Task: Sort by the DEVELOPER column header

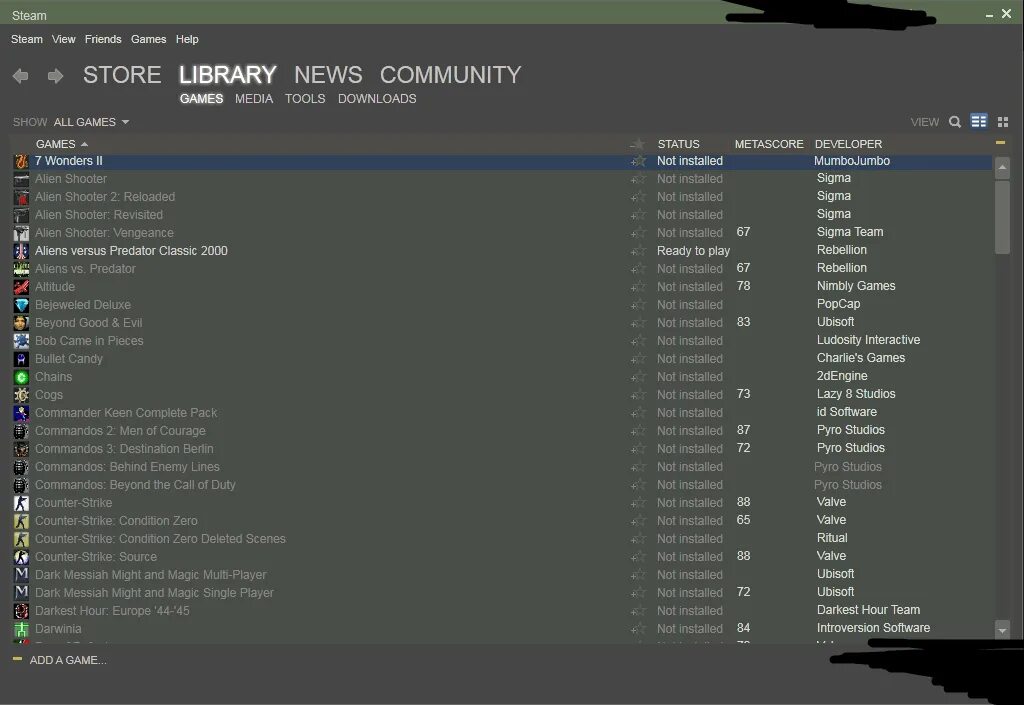Action: point(848,144)
